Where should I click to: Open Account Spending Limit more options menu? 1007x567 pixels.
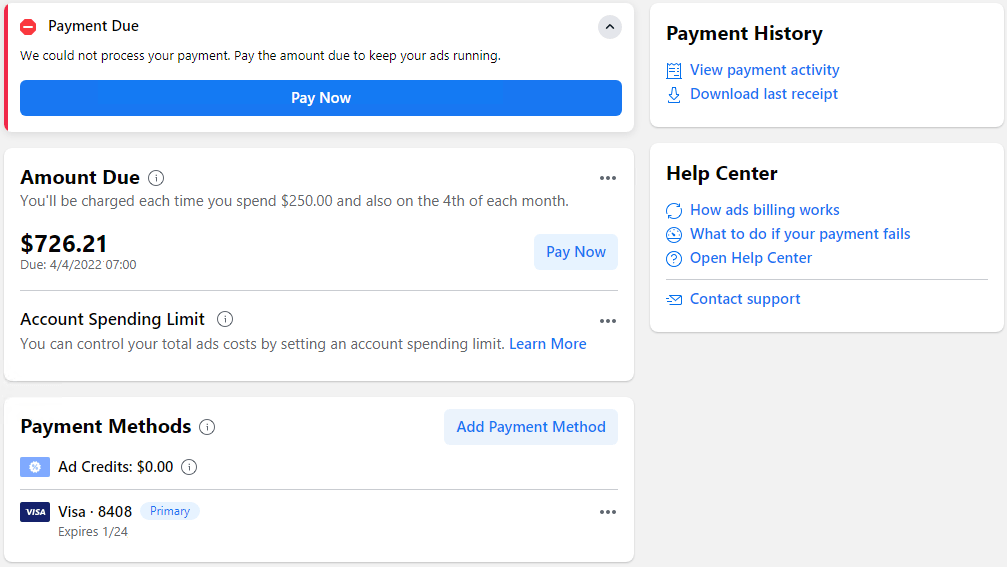[x=608, y=321]
